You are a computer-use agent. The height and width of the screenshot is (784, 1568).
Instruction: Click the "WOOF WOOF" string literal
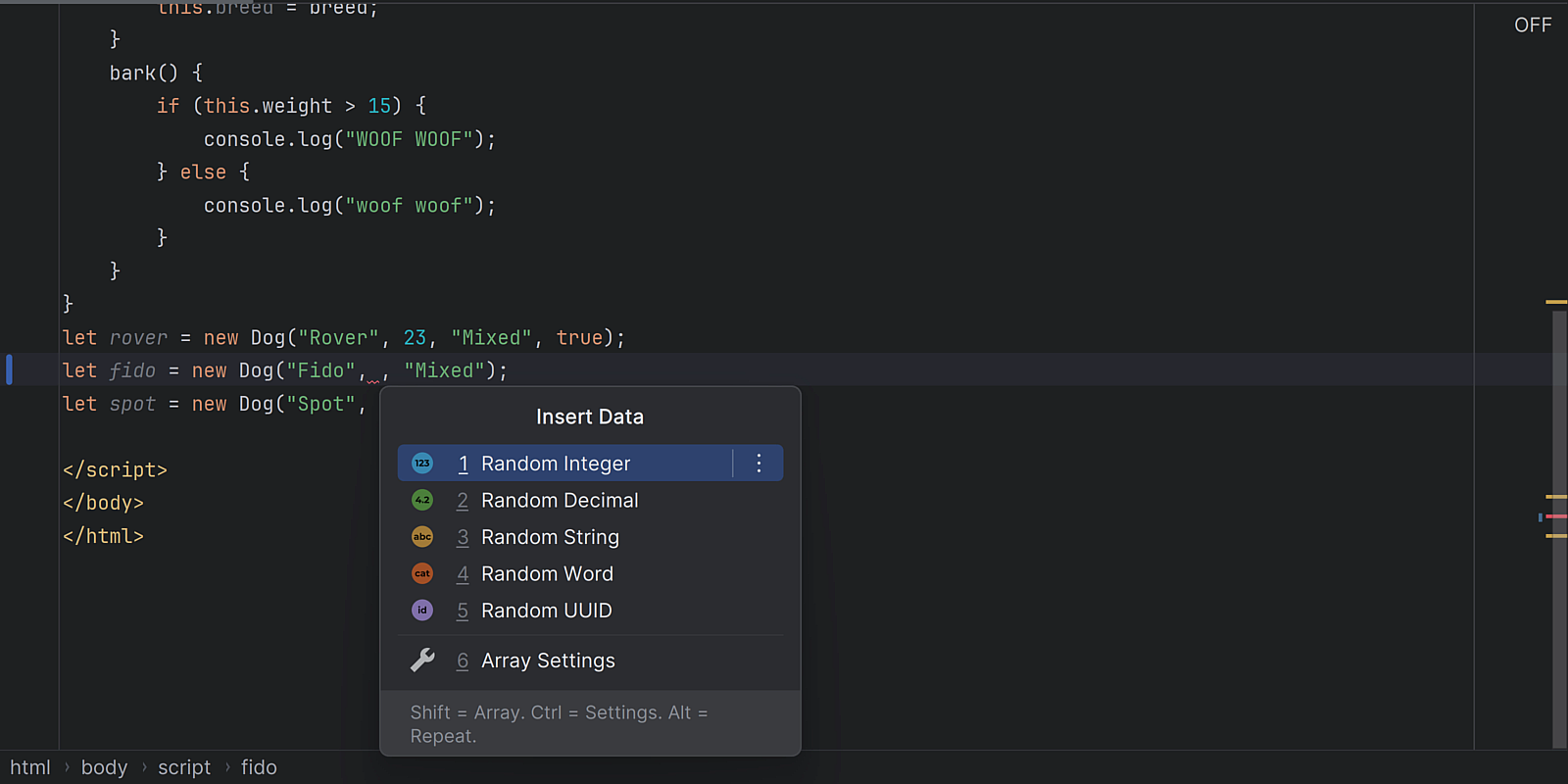pyautogui.click(x=409, y=139)
